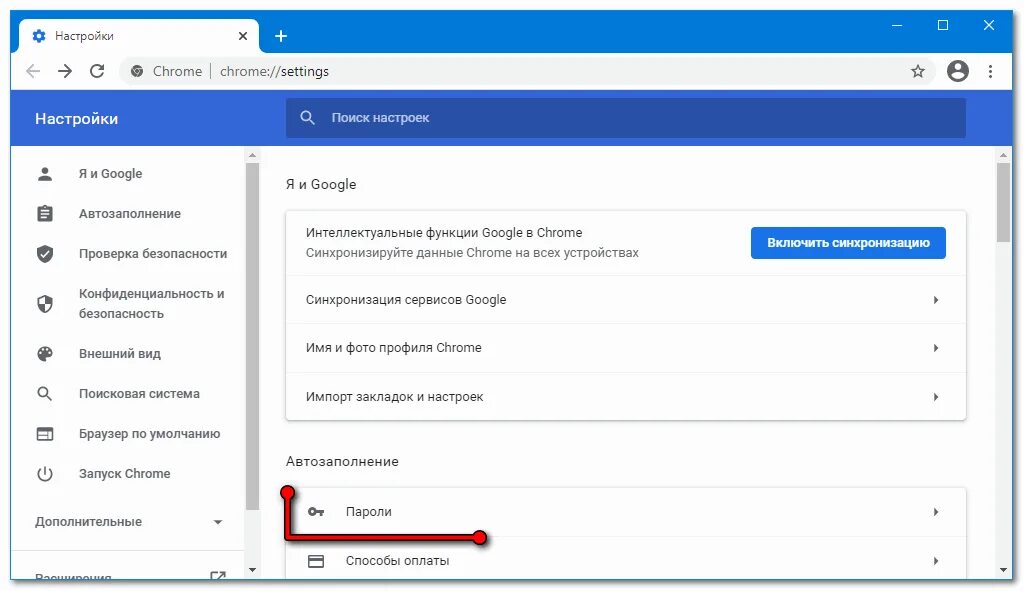Open the Пароли row
Image resolution: width=1024 pixels, height=591 pixels.
point(626,512)
